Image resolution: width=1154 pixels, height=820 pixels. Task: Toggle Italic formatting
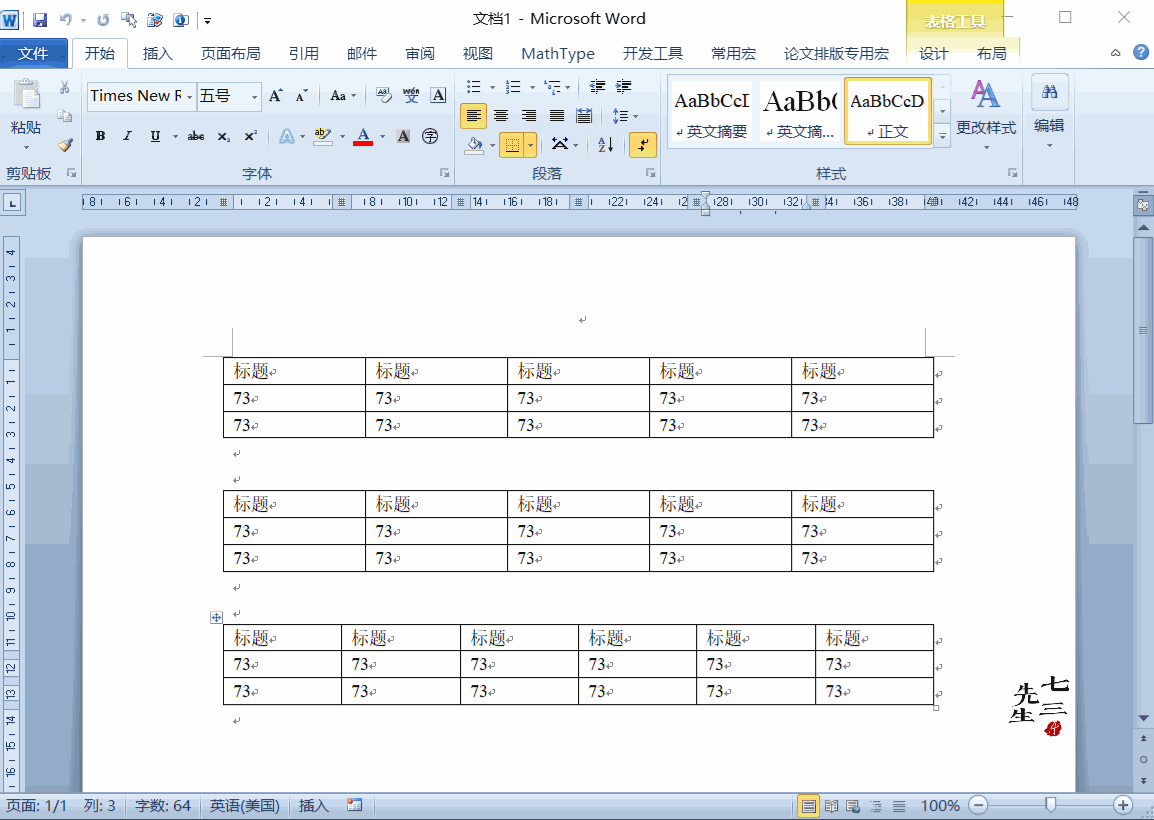pos(127,136)
